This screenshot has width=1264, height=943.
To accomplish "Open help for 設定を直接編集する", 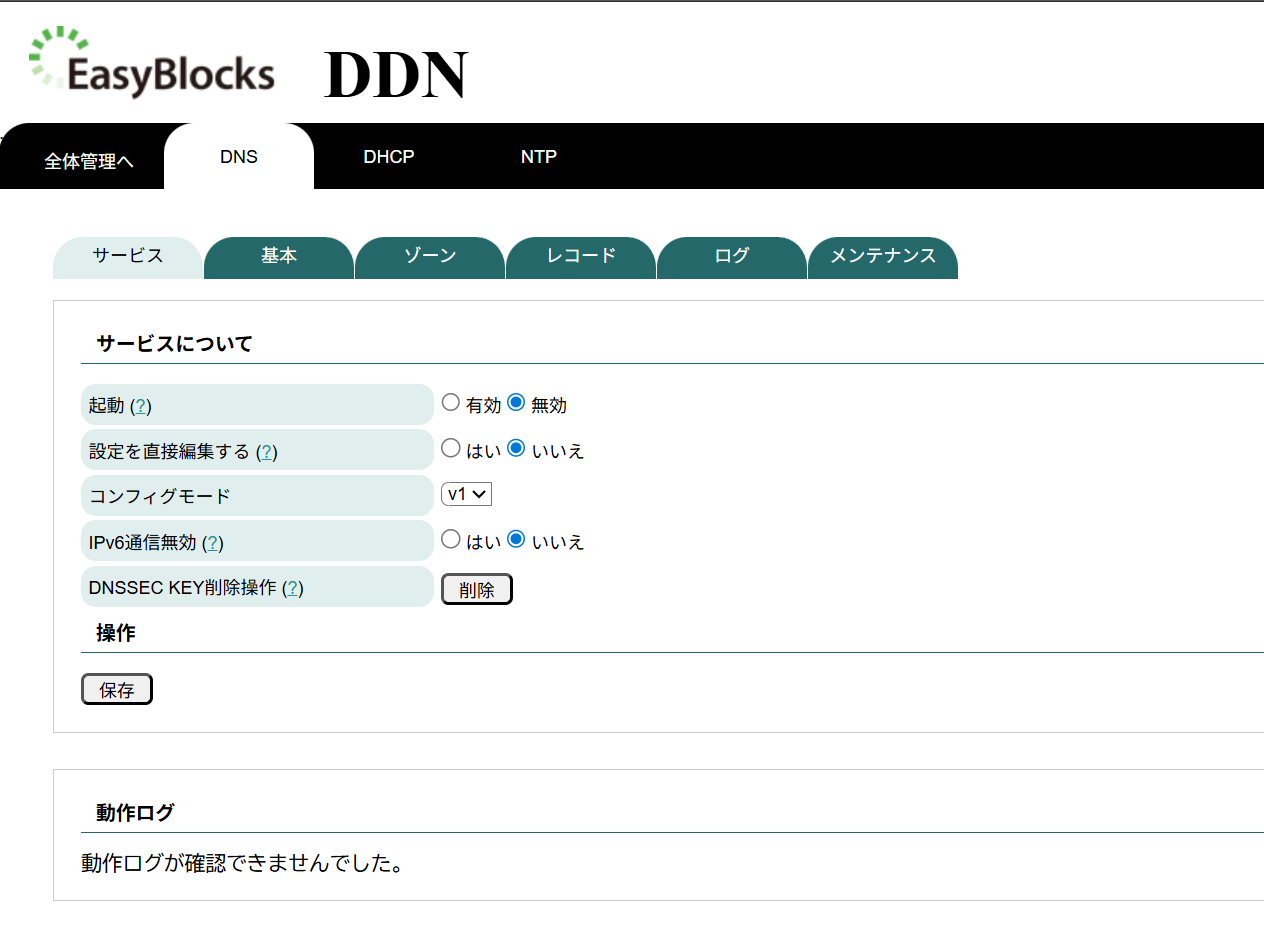I will tap(267, 451).
